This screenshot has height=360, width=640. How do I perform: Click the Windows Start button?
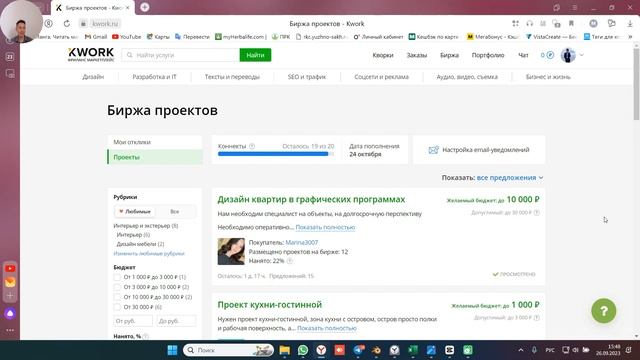[172, 350]
